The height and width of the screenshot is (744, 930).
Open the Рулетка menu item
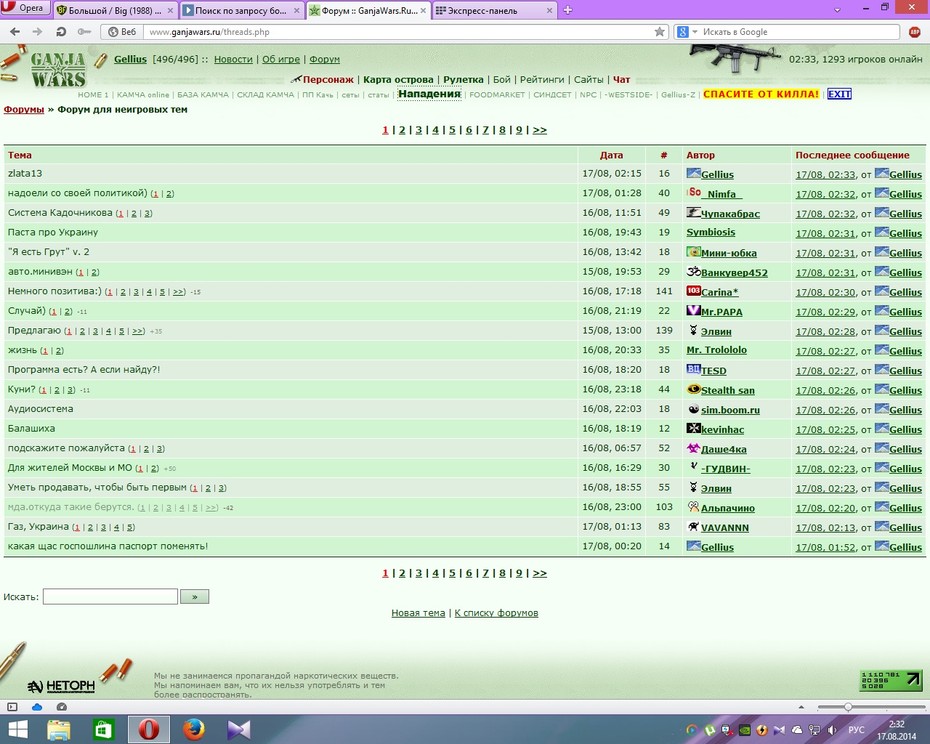463,80
